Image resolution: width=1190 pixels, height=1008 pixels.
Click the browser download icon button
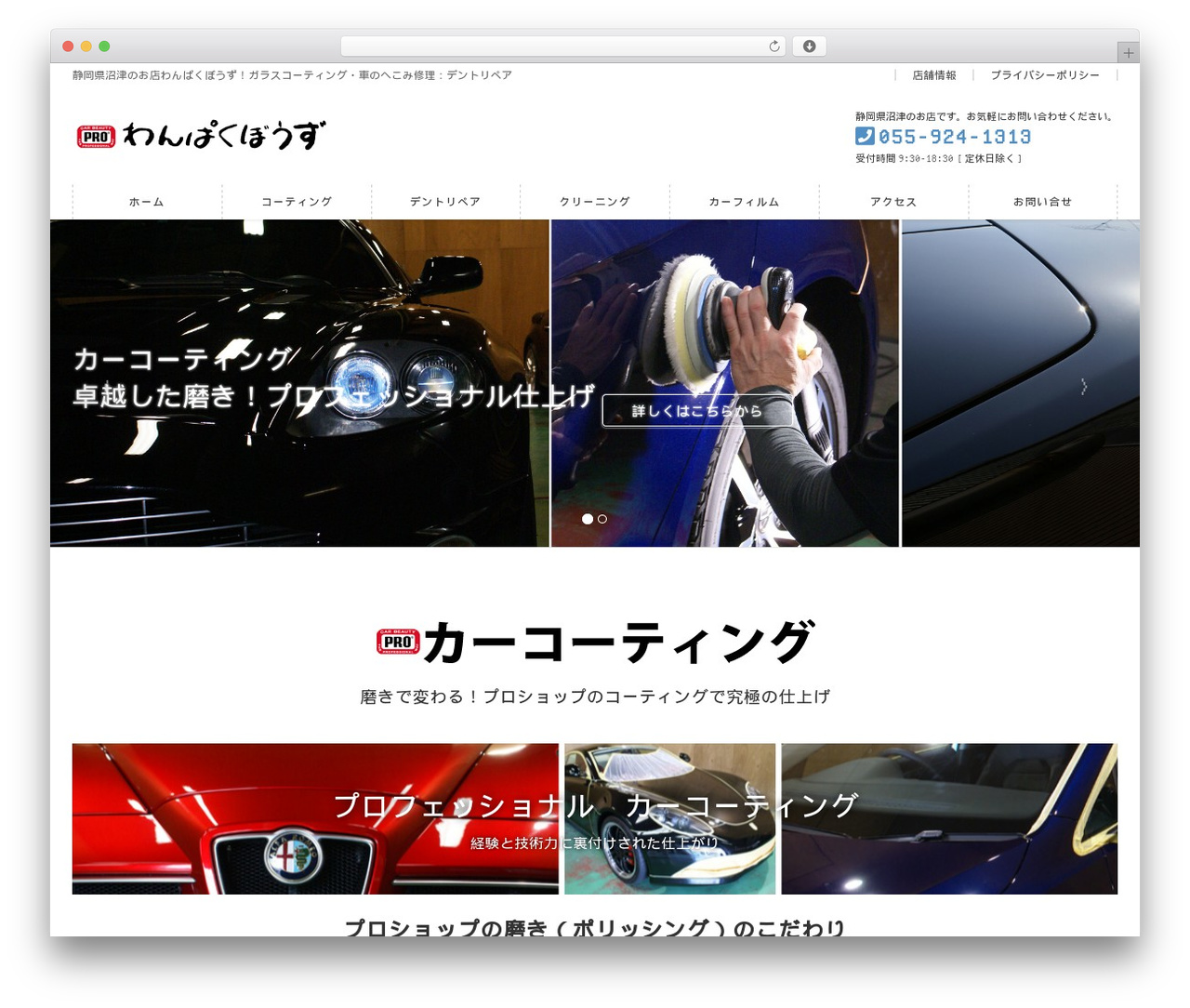[x=809, y=46]
